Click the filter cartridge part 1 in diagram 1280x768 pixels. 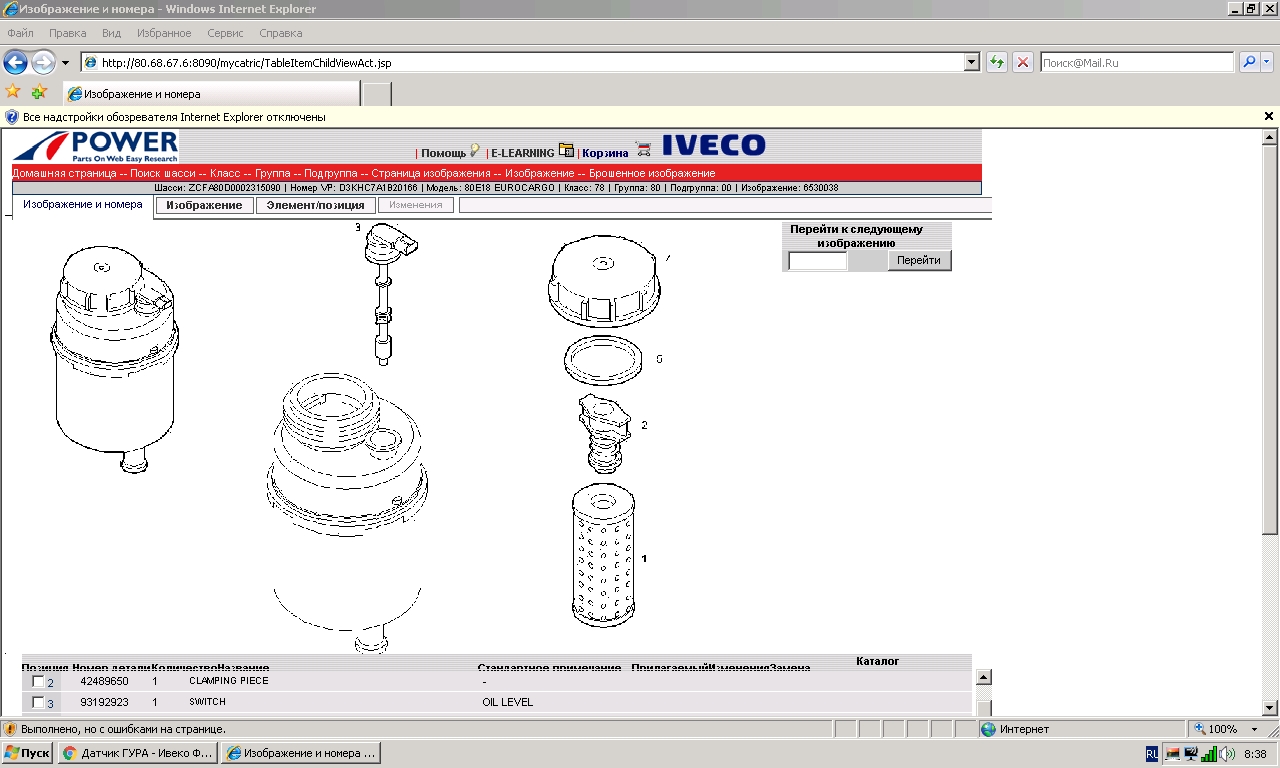[602, 555]
